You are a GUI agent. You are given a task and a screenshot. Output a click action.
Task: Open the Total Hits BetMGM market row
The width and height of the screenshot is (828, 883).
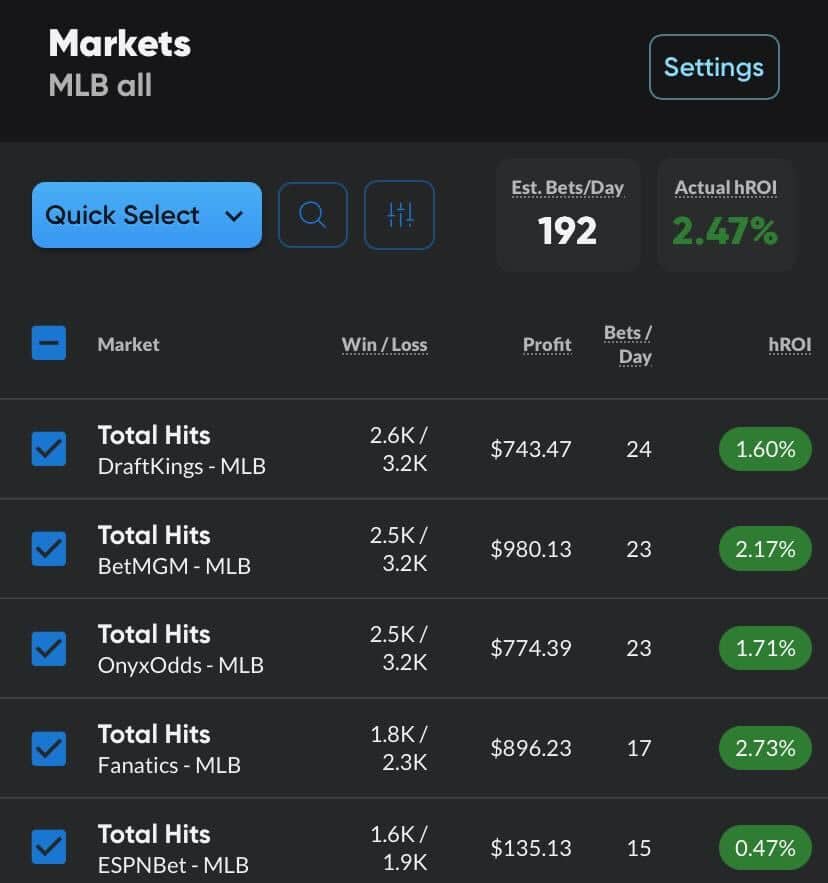point(414,548)
